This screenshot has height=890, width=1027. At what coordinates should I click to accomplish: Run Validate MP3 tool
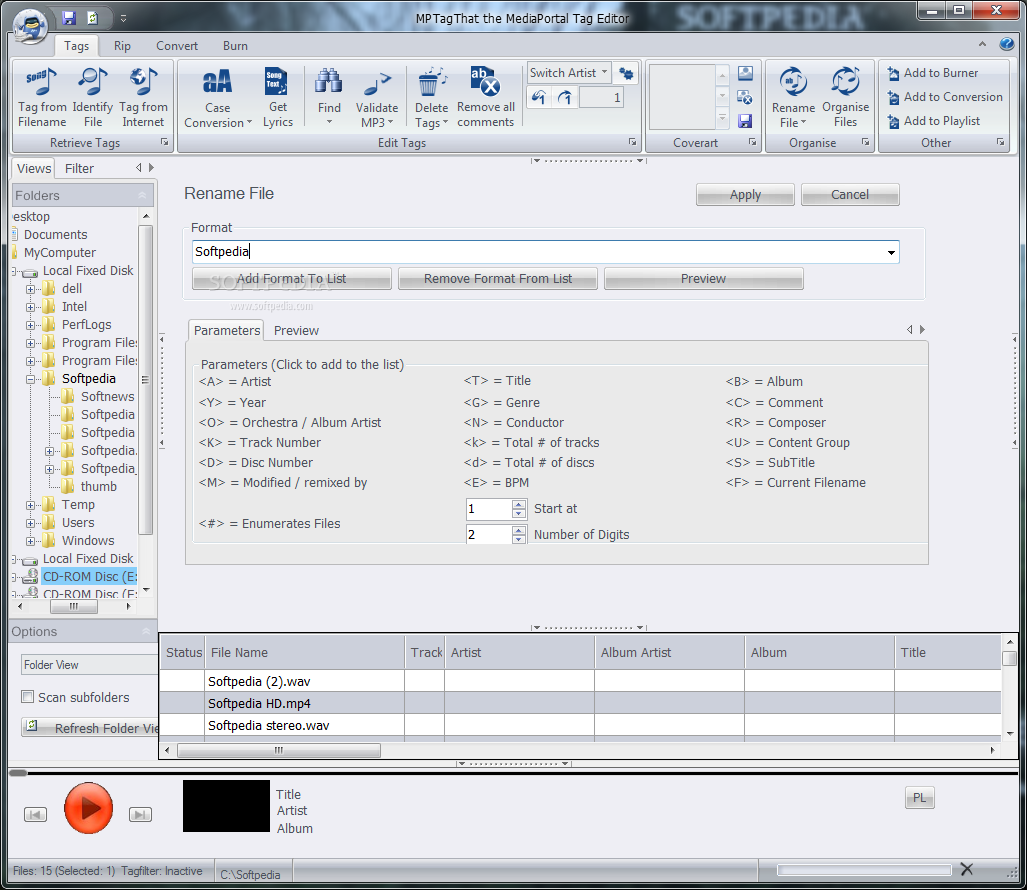pos(377,98)
